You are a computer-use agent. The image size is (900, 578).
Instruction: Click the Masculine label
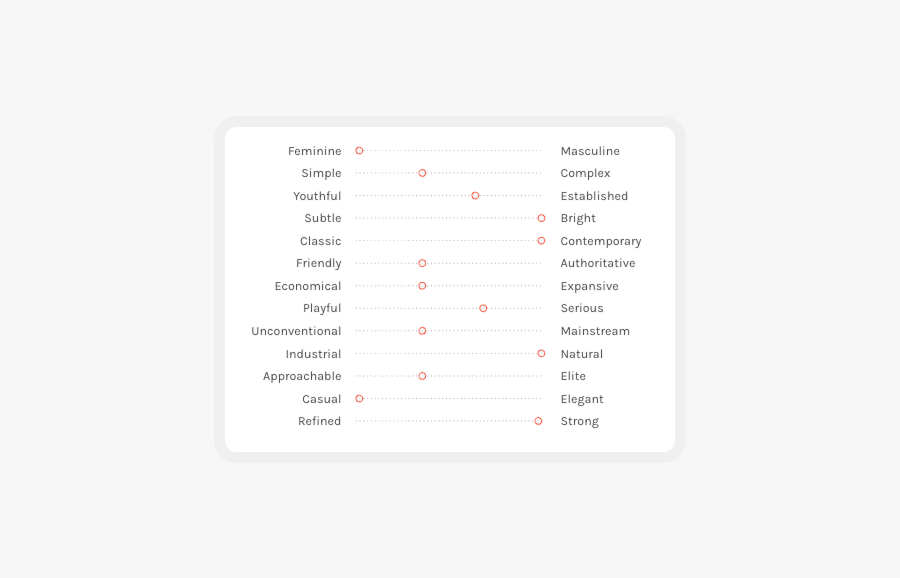coord(590,151)
